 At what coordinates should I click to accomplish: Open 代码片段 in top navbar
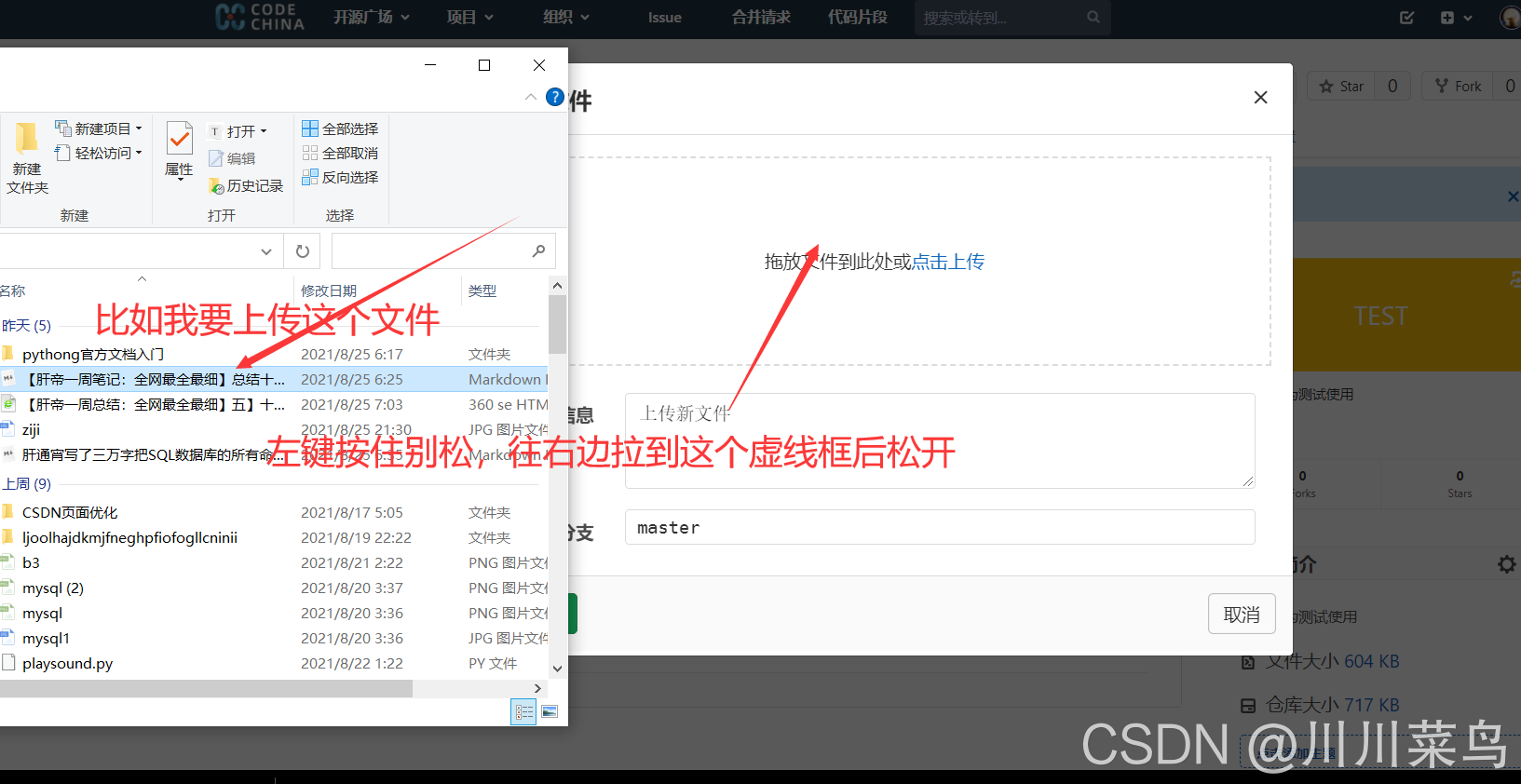tap(858, 17)
